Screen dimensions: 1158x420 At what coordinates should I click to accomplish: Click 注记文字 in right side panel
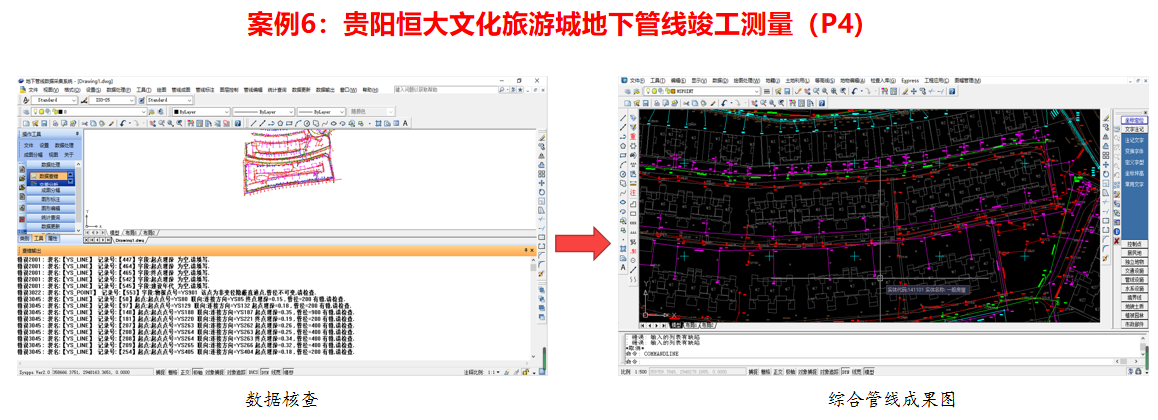pyautogui.click(x=1134, y=140)
